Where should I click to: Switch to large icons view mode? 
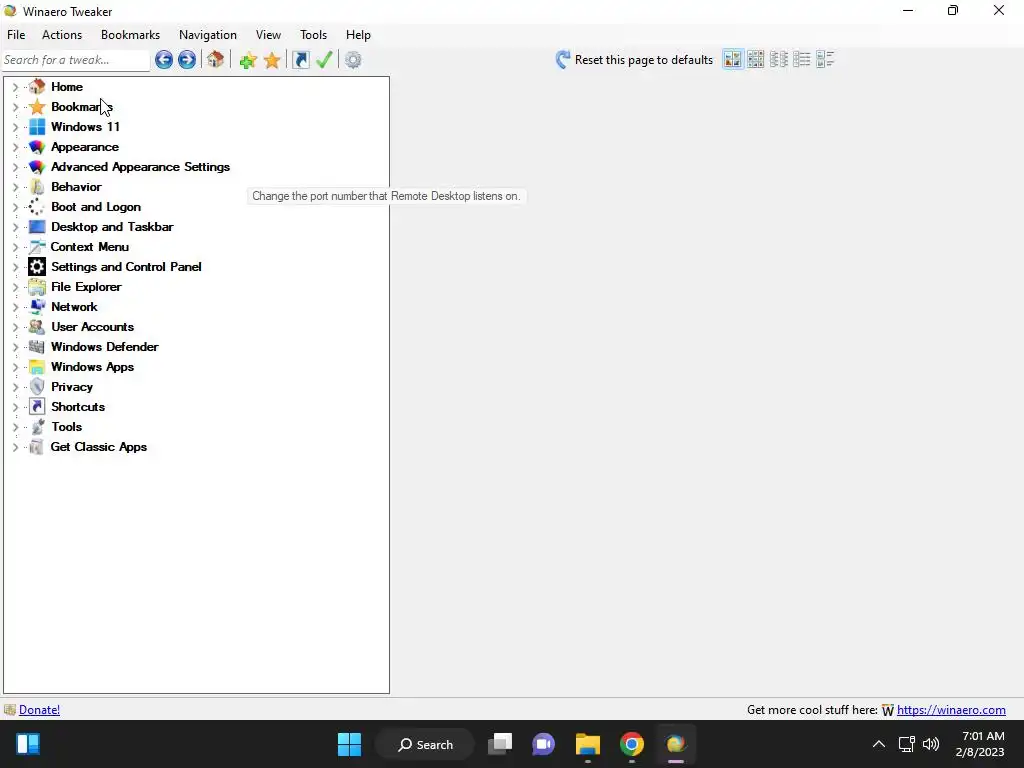click(733, 59)
